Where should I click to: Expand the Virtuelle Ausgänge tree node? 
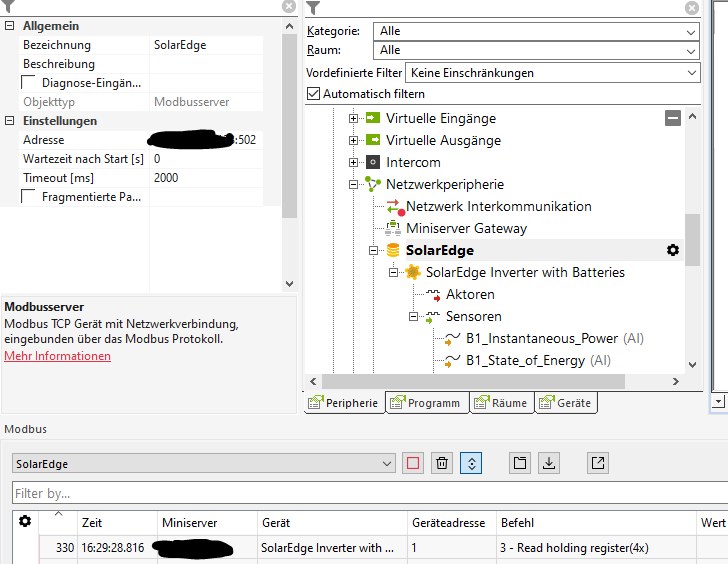353,140
